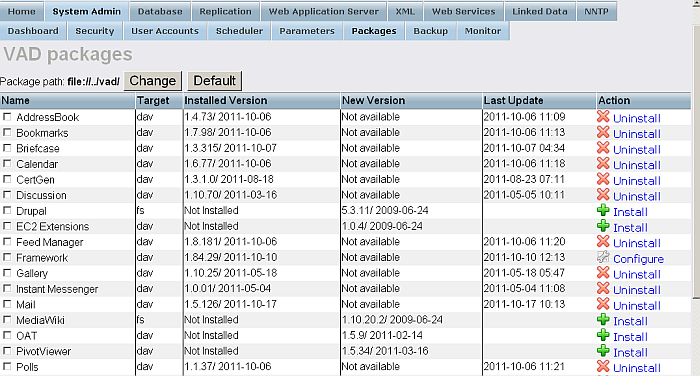
Task: Go to the Linked Data tab
Action: [540, 11]
